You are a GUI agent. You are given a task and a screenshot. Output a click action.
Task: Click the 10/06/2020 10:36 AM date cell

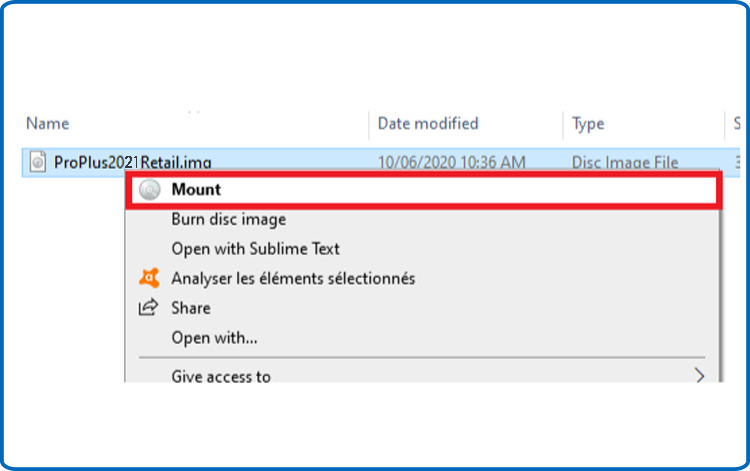[x=452, y=161]
